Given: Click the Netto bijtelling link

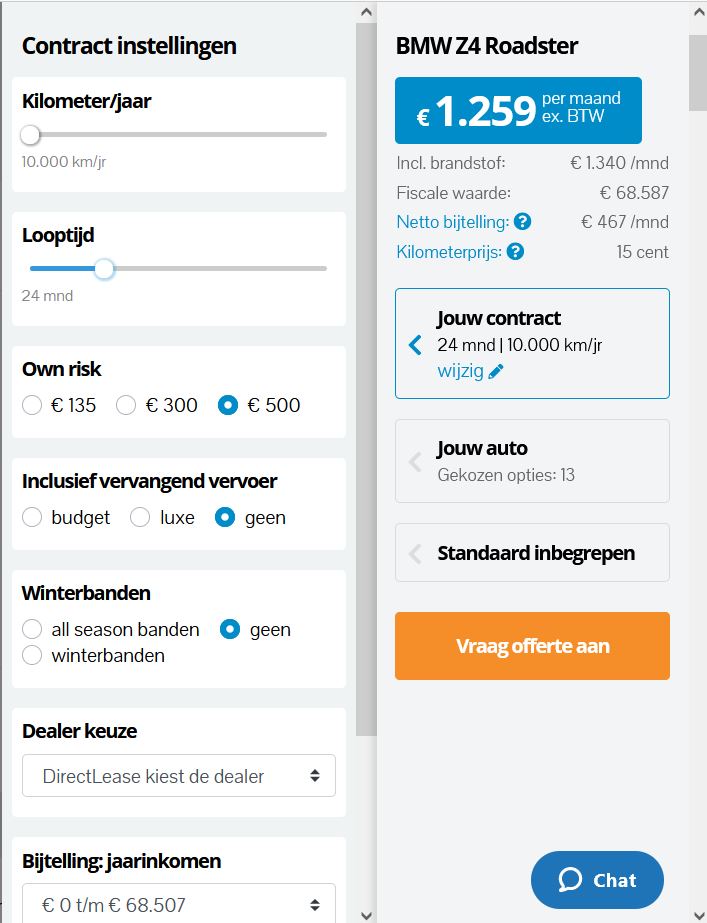Looking at the screenshot, I should 452,222.
